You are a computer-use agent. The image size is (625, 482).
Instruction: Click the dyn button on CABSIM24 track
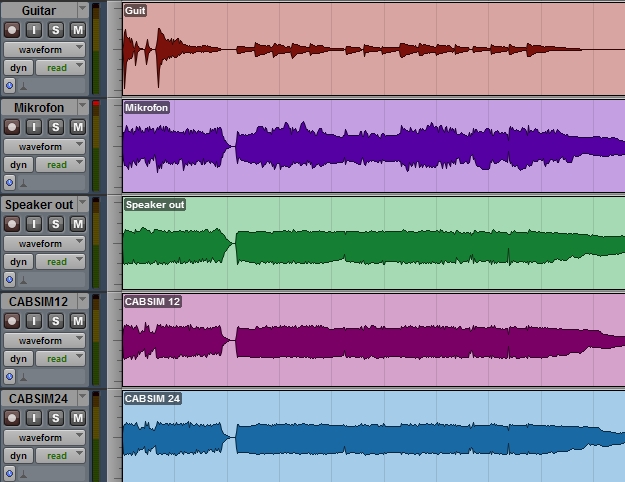pos(17,456)
